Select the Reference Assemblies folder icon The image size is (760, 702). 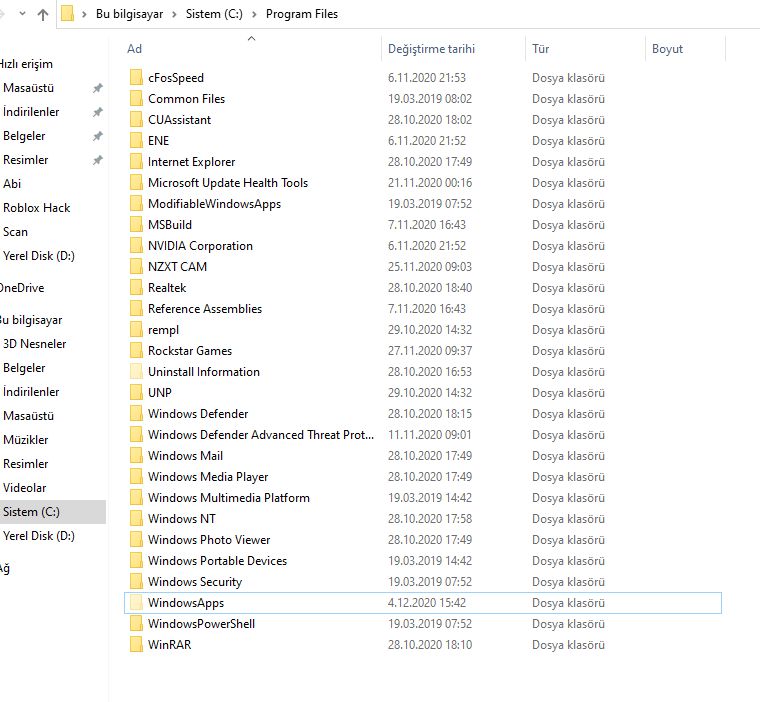(x=136, y=309)
